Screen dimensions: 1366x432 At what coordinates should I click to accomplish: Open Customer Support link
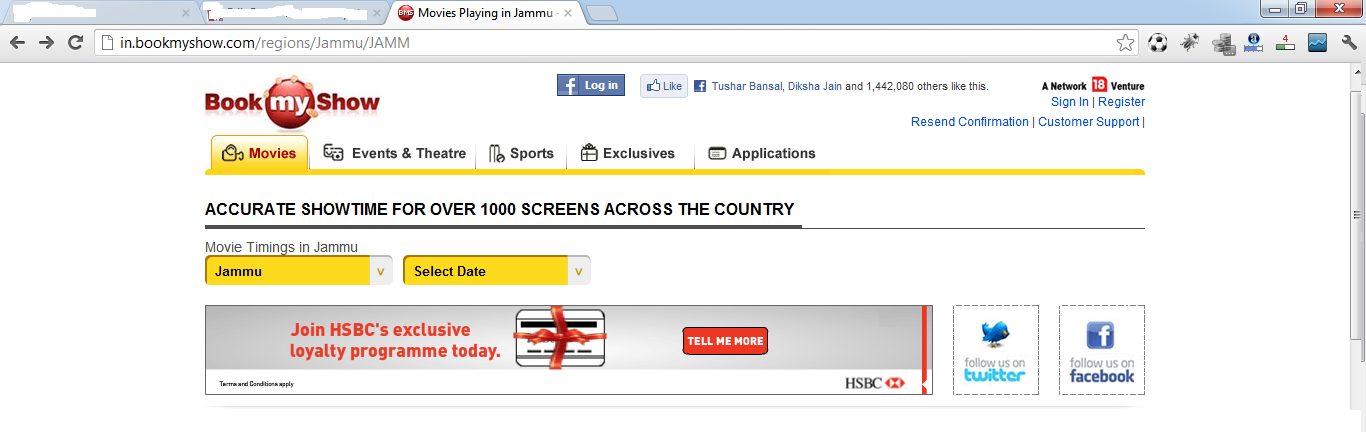click(x=1089, y=122)
